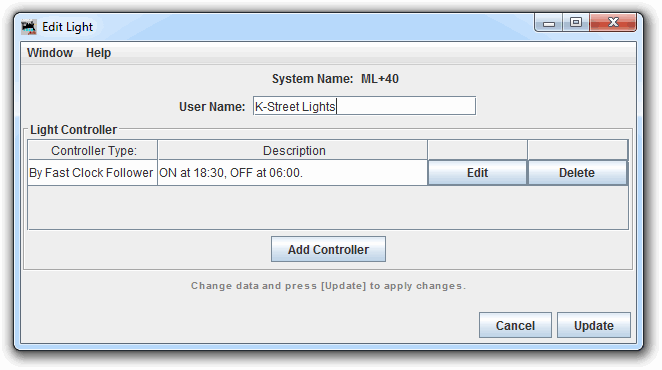Image resolution: width=662 pixels, height=370 pixels.
Task: Edit the Fast Clock Follower controller
Action: [478, 173]
